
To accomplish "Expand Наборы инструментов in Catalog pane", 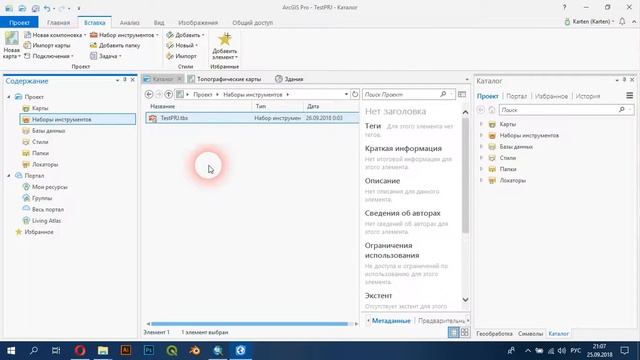I will pos(481,135).
